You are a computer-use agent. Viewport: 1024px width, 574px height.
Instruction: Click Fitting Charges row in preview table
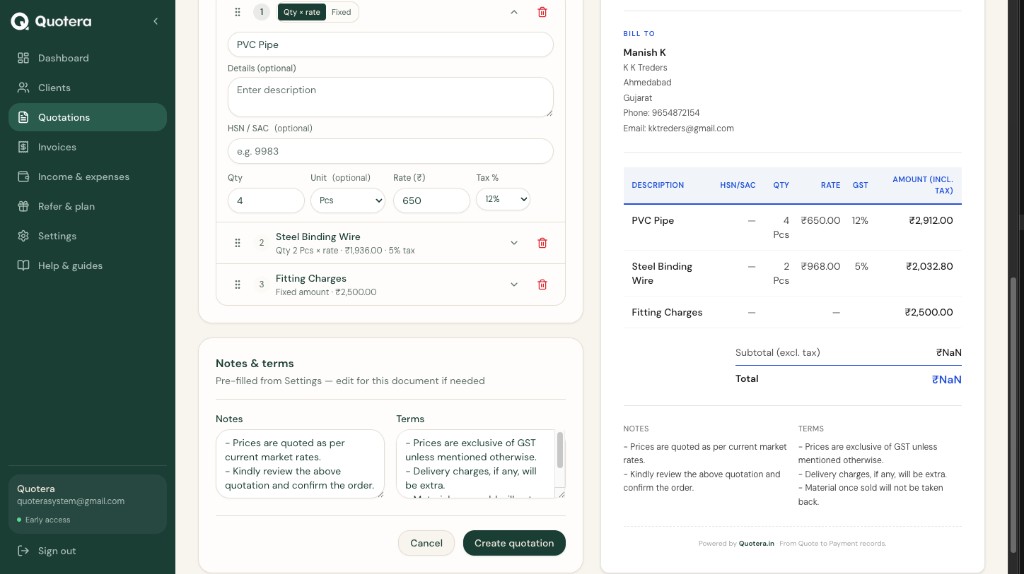792,313
